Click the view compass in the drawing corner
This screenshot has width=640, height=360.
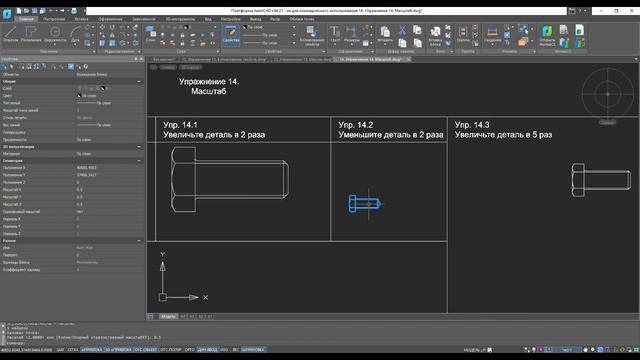(x=607, y=94)
